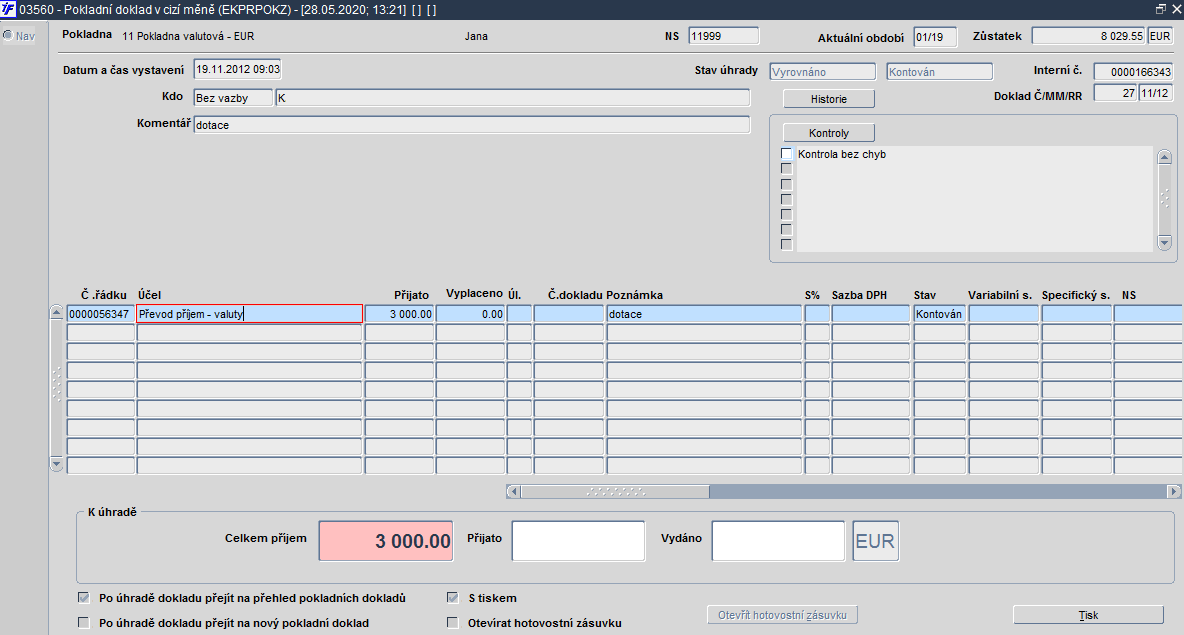Restore the window using the title bar button
The image size is (1184, 635).
1161,9
